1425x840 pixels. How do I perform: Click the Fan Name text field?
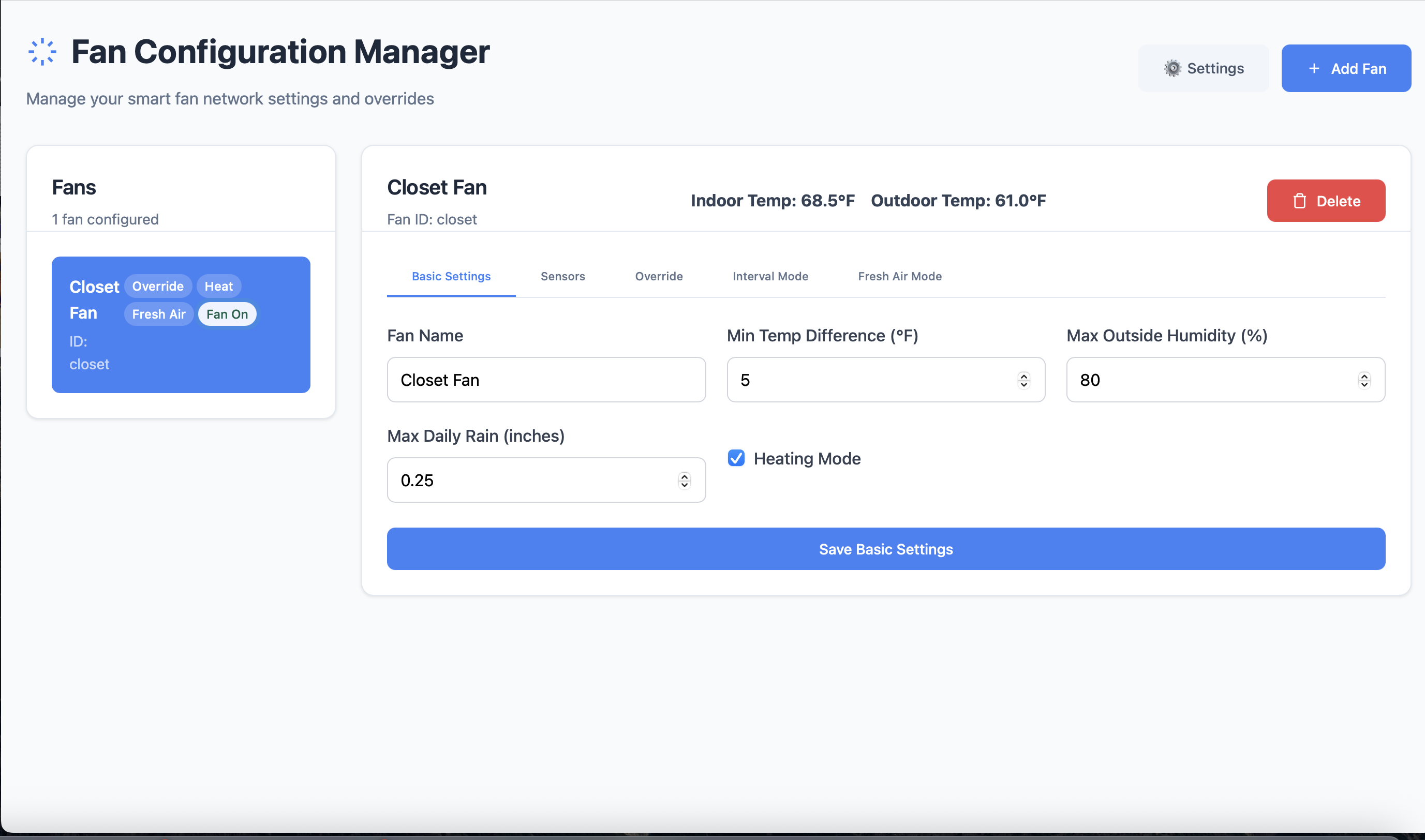pos(546,380)
